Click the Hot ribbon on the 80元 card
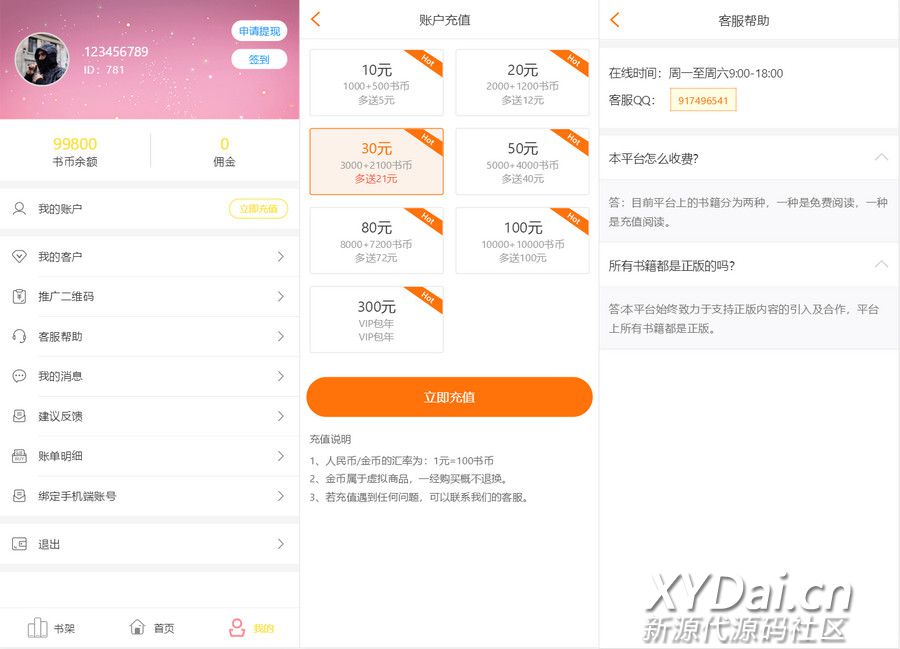This screenshot has height=649, width=900. (427, 219)
